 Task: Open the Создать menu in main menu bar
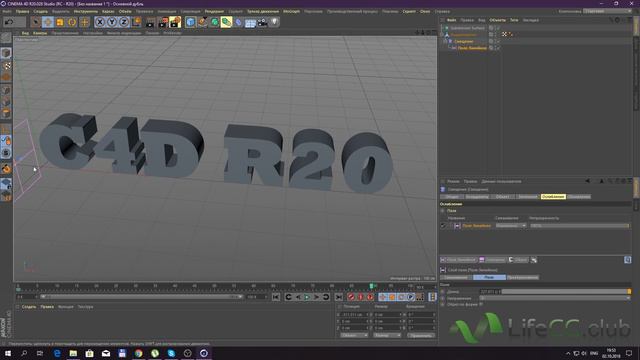click(40, 11)
